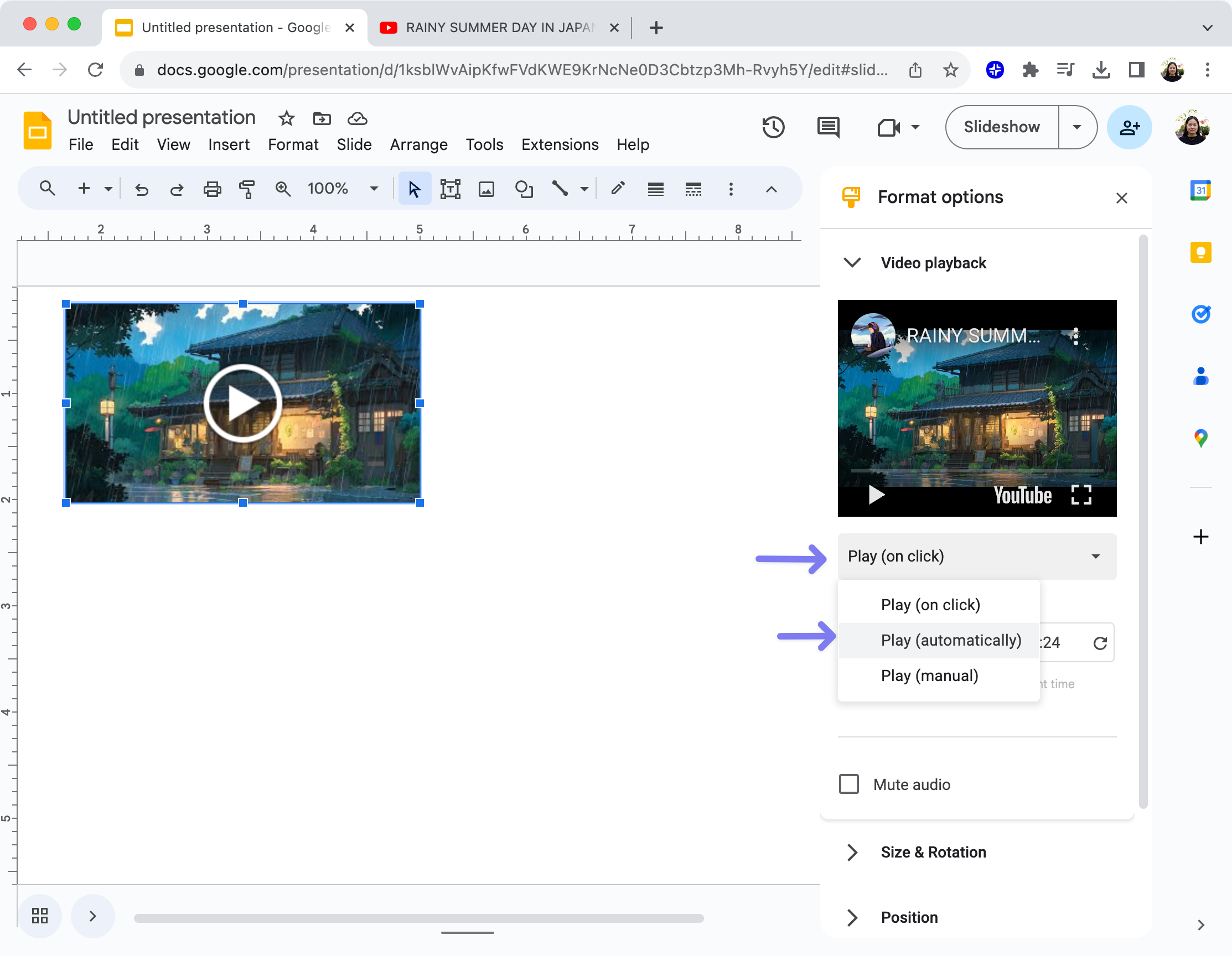Open Google Maps in the side panel

tap(1200, 438)
